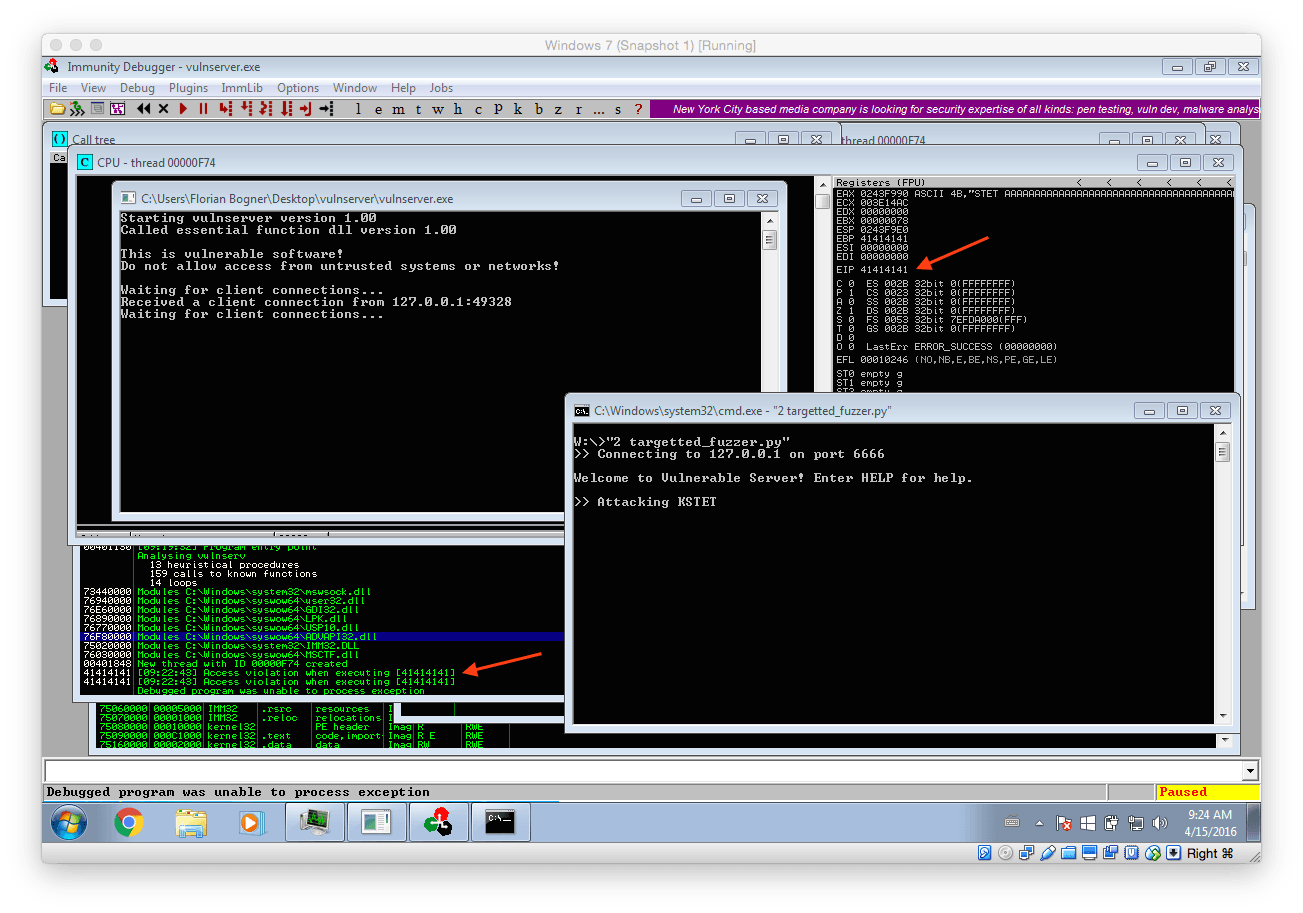Click the EBP 41414141 register line
This screenshot has height=913, width=1303.
coord(872,238)
